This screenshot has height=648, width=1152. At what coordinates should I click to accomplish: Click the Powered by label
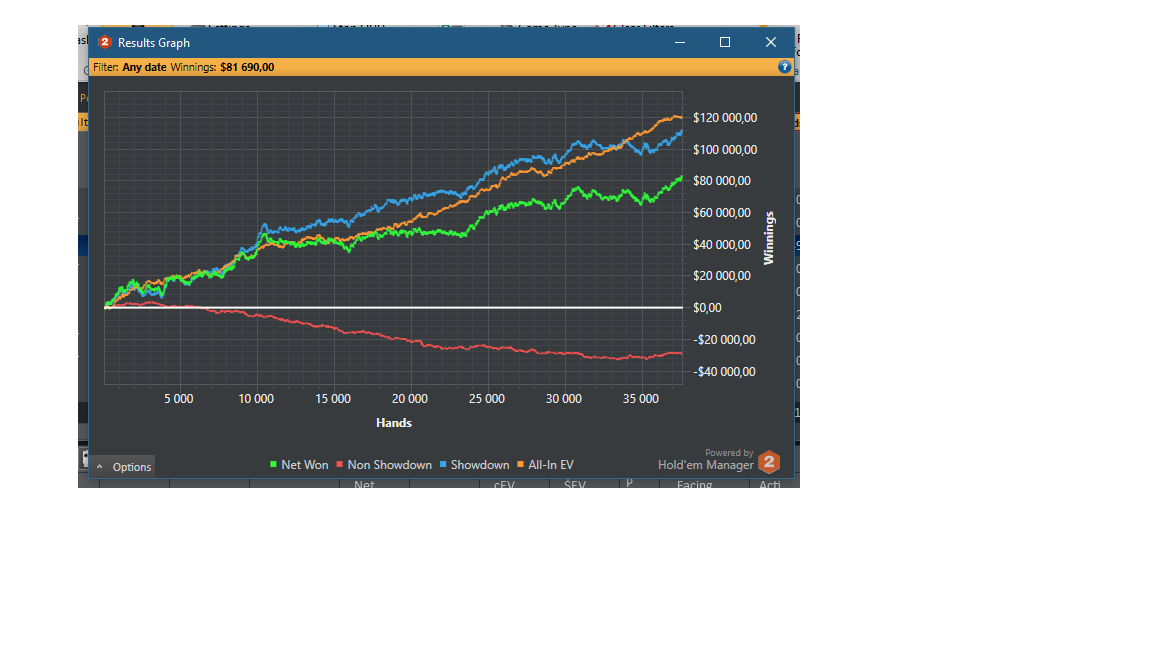(729, 453)
